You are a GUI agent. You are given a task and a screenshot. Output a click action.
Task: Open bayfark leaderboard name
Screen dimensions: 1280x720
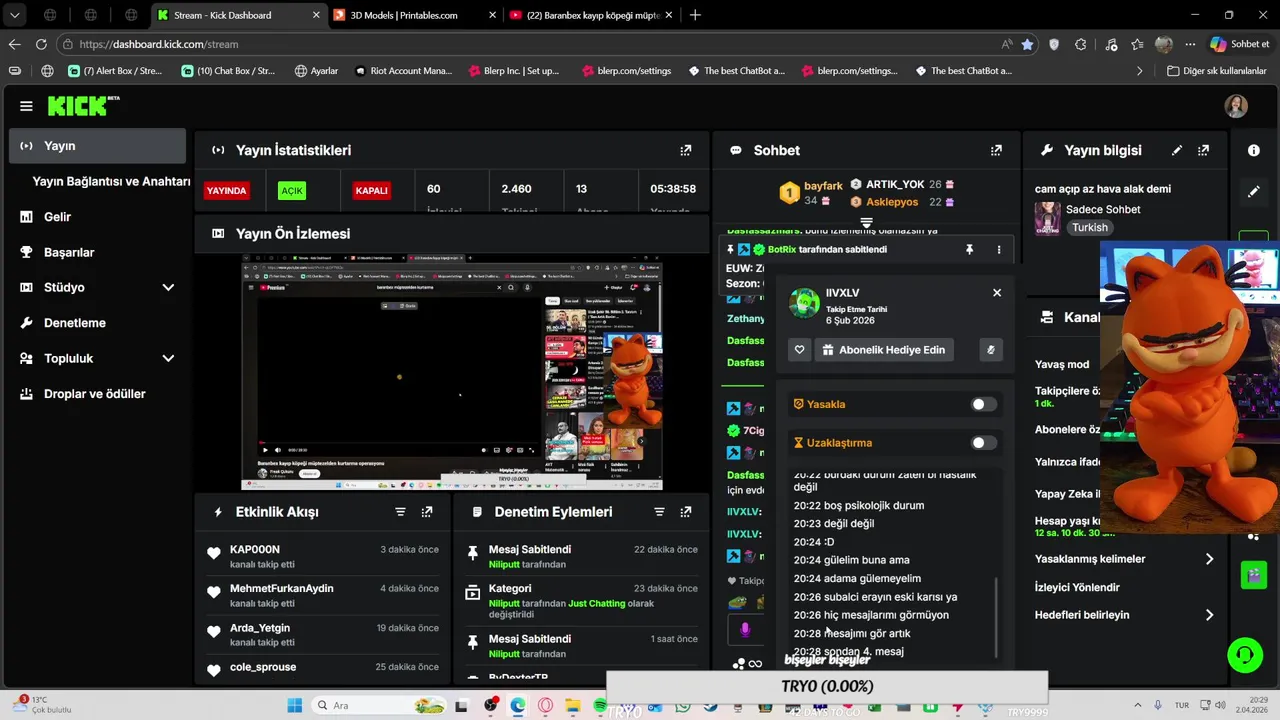823,186
